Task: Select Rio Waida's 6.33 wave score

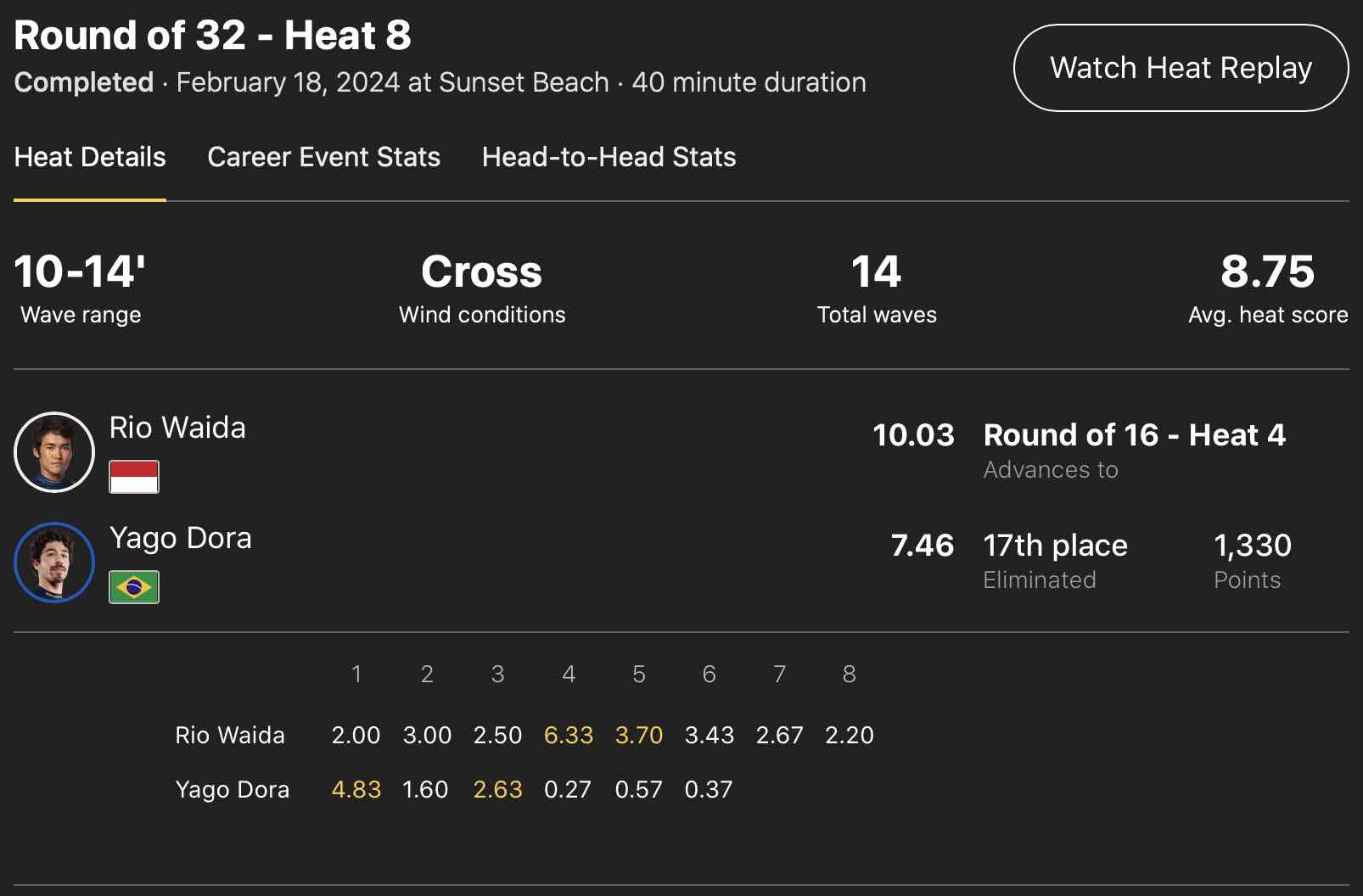Action: coord(569,735)
